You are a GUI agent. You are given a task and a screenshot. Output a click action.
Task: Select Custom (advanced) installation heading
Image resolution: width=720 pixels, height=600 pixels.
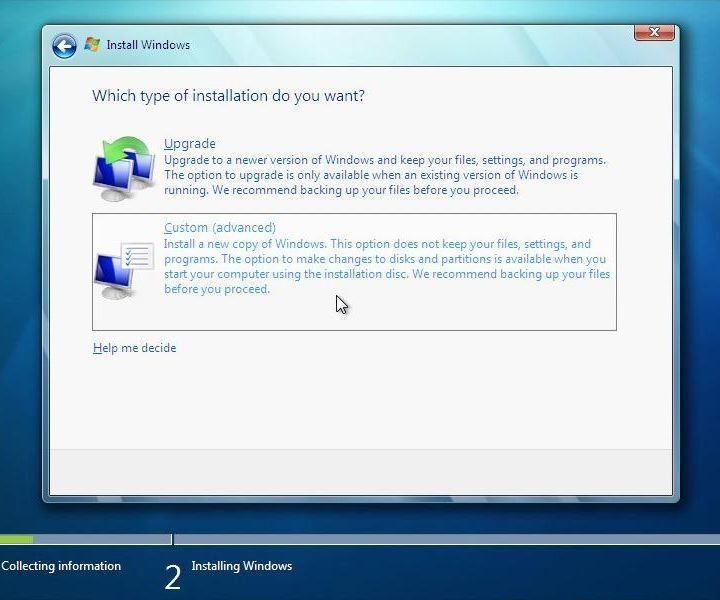(220, 228)
